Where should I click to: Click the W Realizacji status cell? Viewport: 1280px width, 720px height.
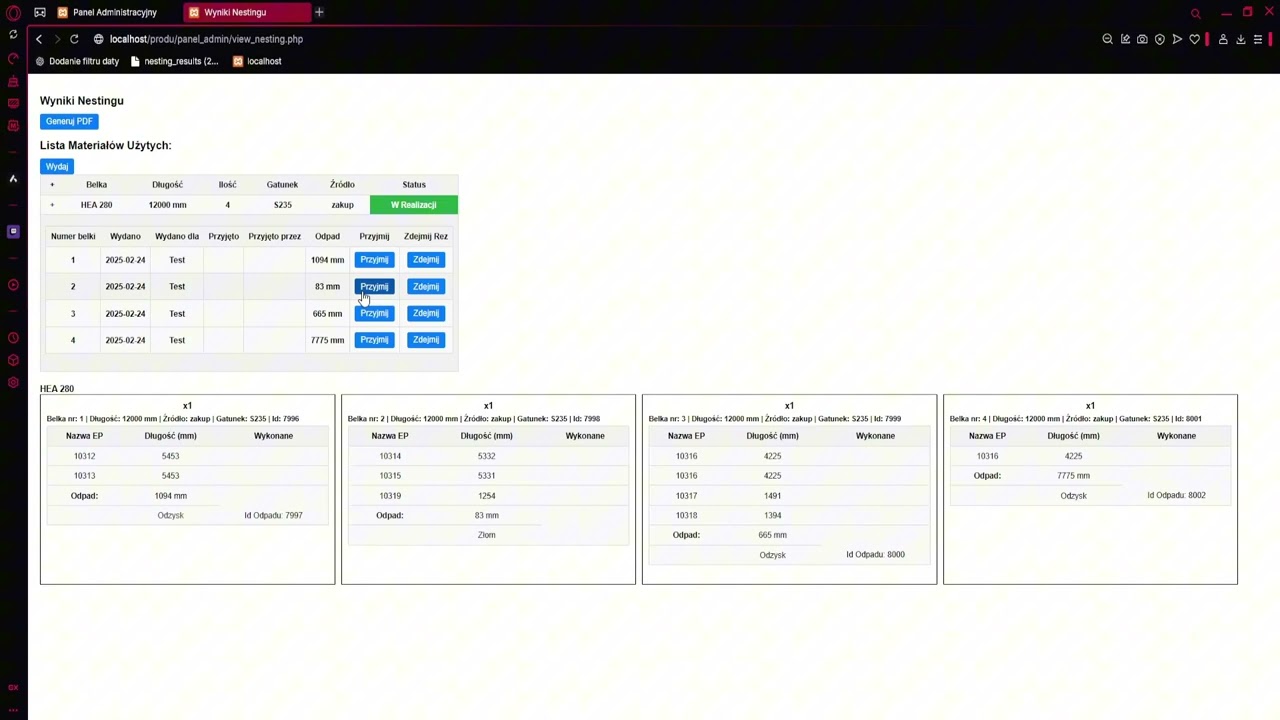tap(414, 205)
